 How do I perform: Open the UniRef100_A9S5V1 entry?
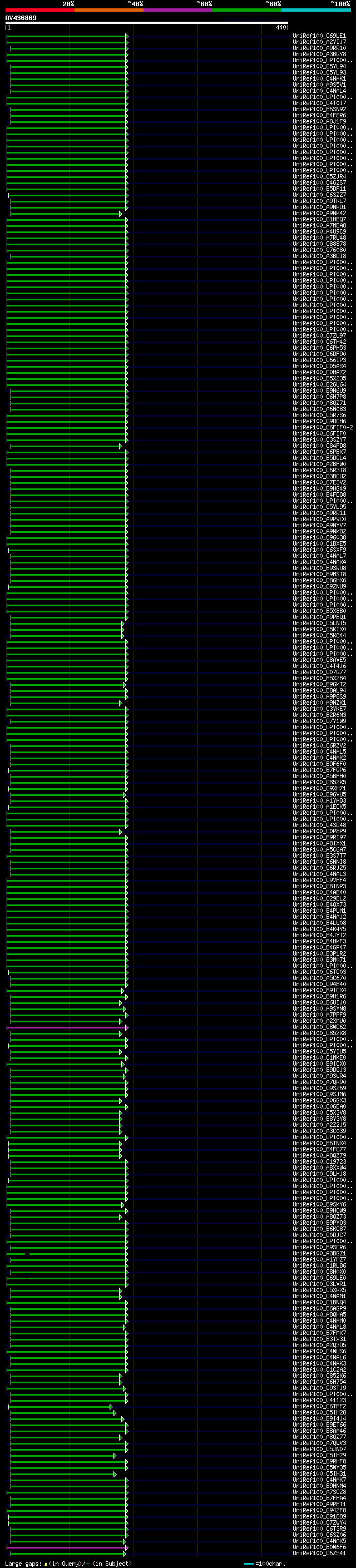(319, 85)
